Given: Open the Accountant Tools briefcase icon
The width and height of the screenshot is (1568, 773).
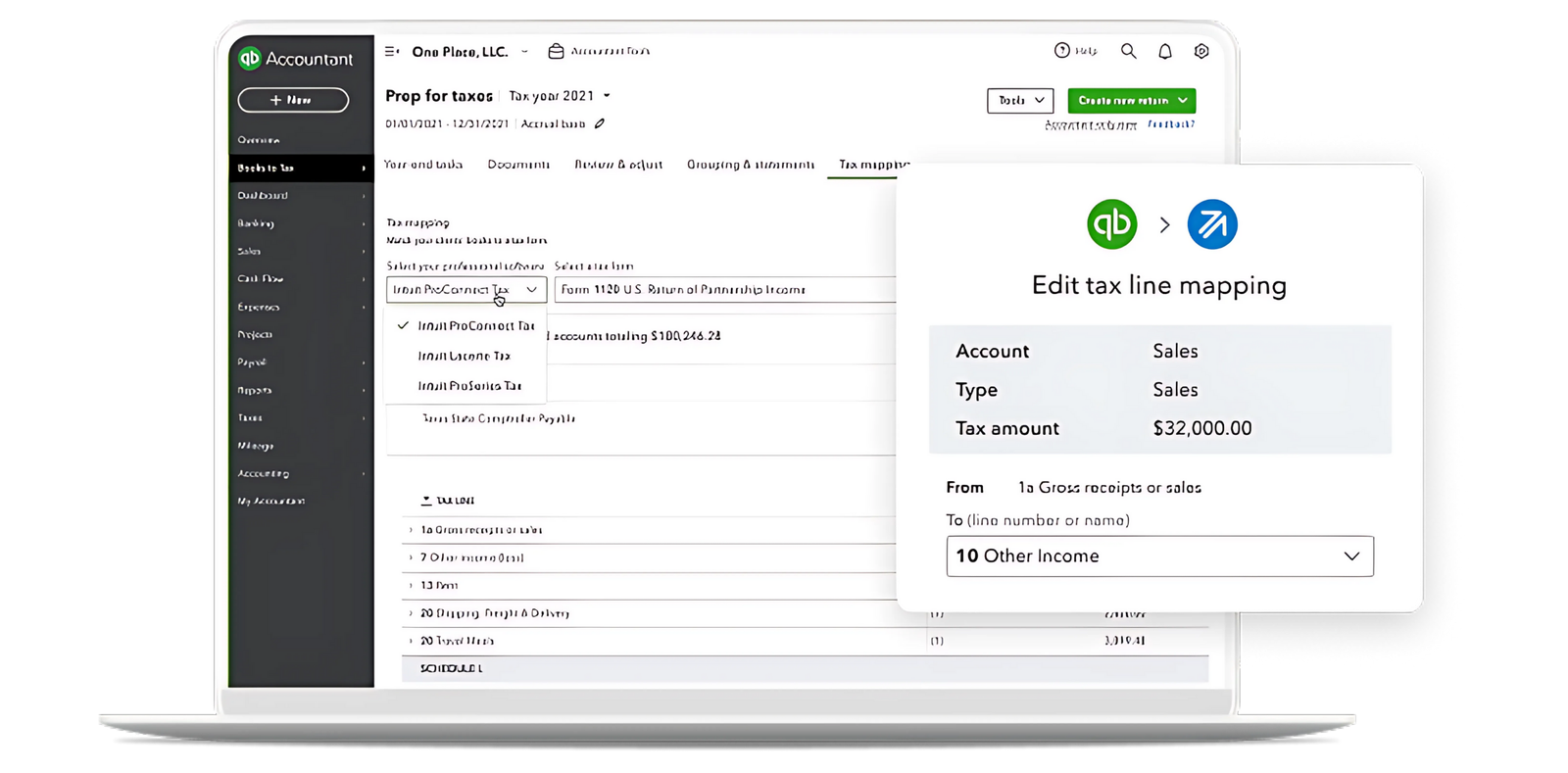Looking at the screenshot, I should 556,51.
